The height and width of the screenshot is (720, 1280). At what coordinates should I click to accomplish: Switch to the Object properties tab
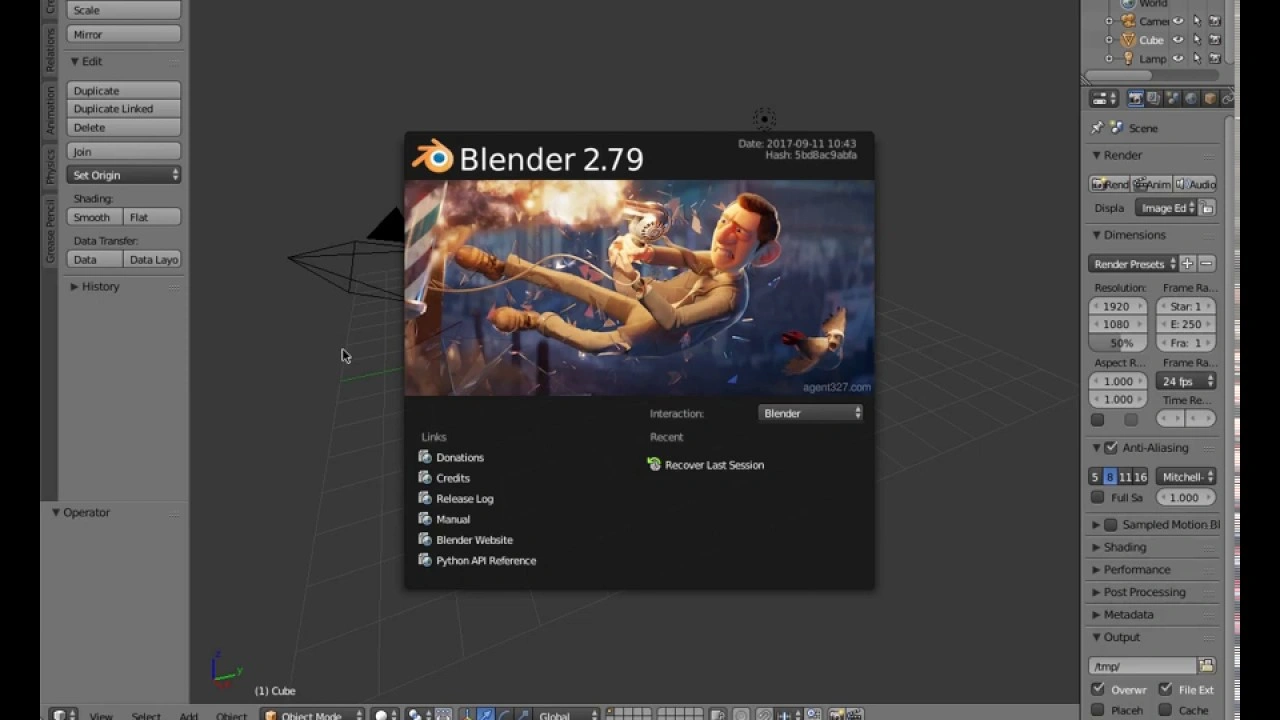click(1208, 98)
